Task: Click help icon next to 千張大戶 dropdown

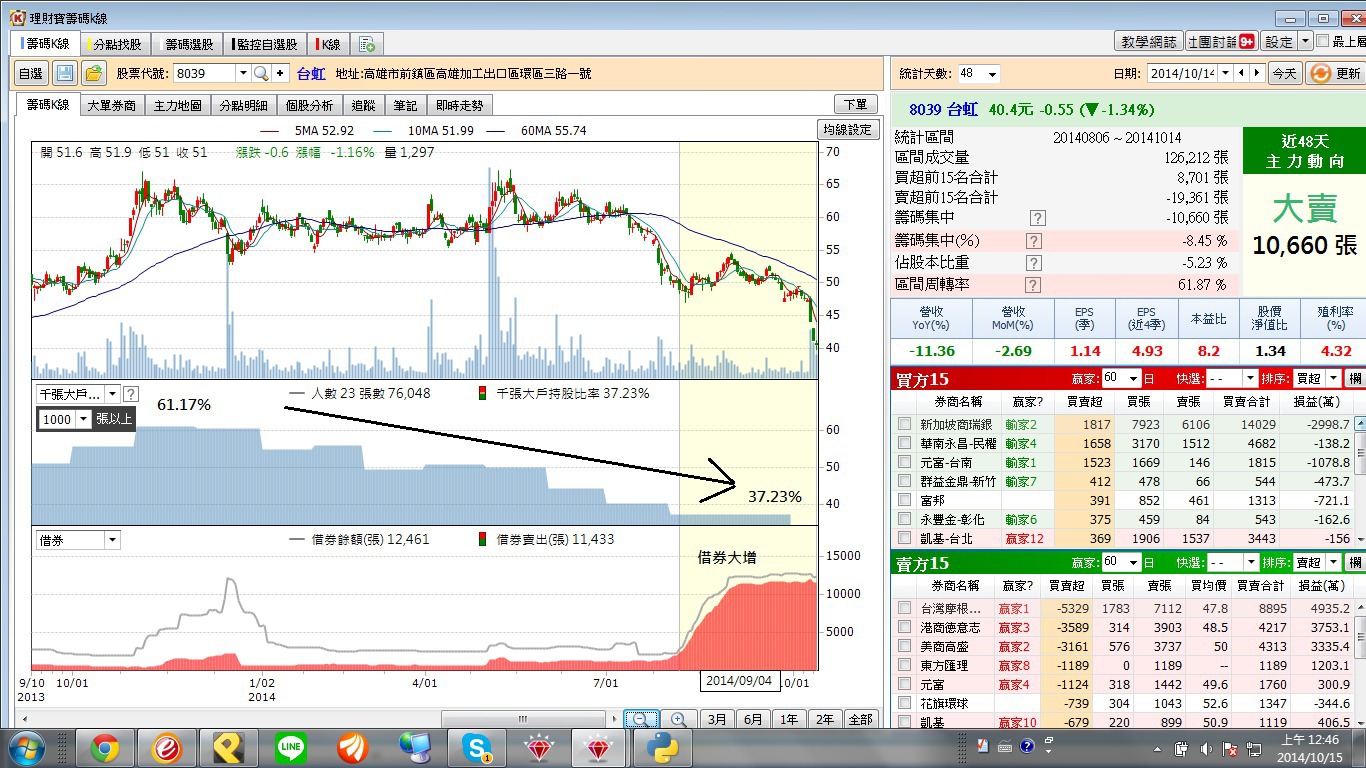Action: (131, 394)
